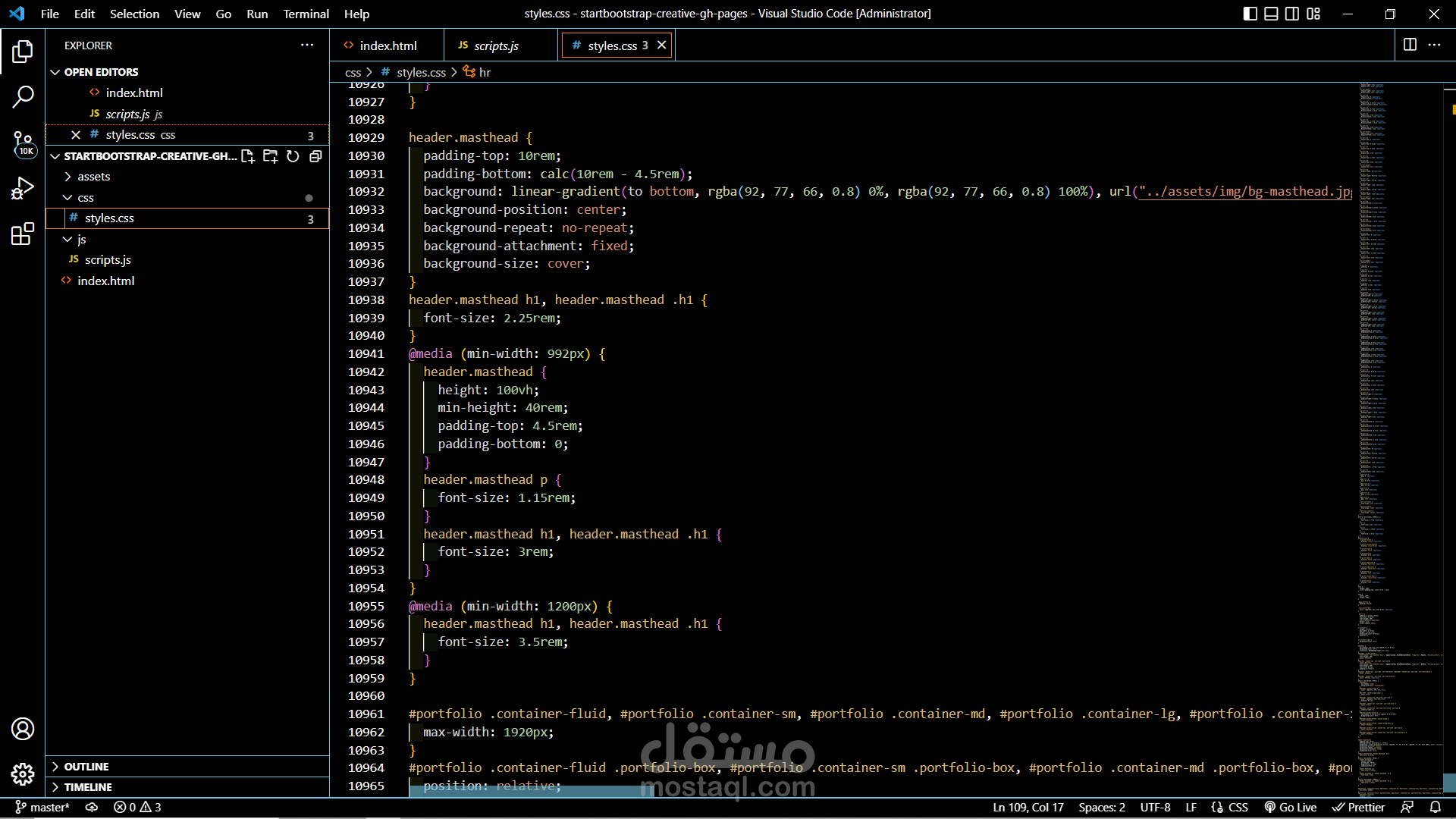Image resolution: width=1456 pixels, height=819 pixels.
Task: Close the styles.css editor tab
Action: point(662,45)
